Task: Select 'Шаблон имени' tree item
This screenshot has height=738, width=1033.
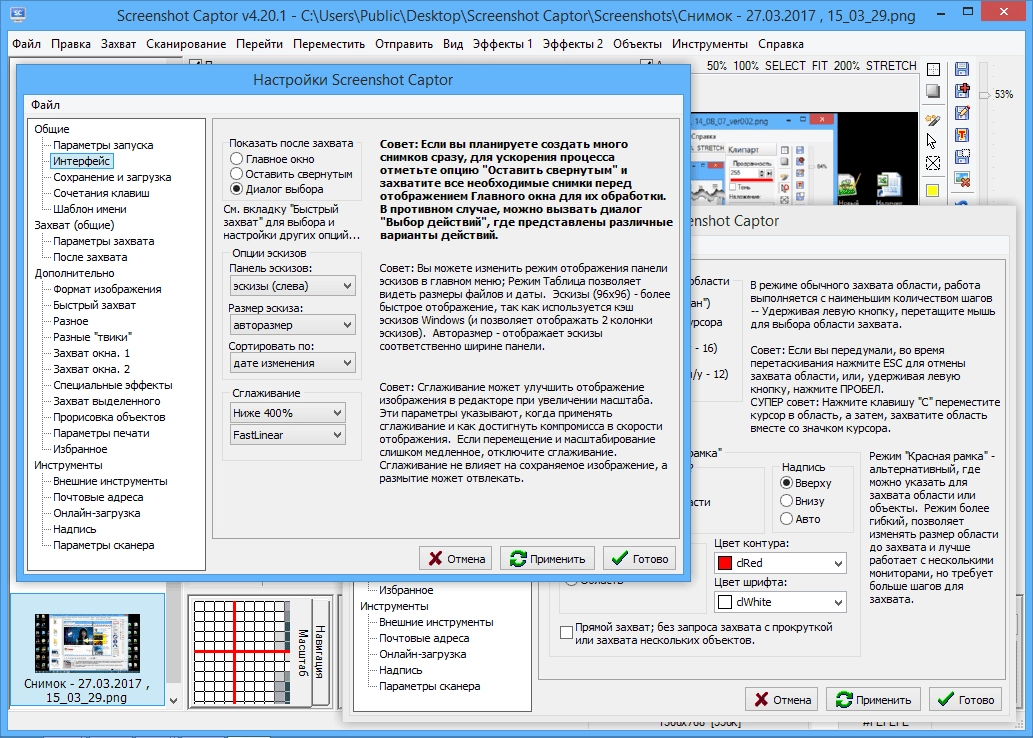Action: 90,209
